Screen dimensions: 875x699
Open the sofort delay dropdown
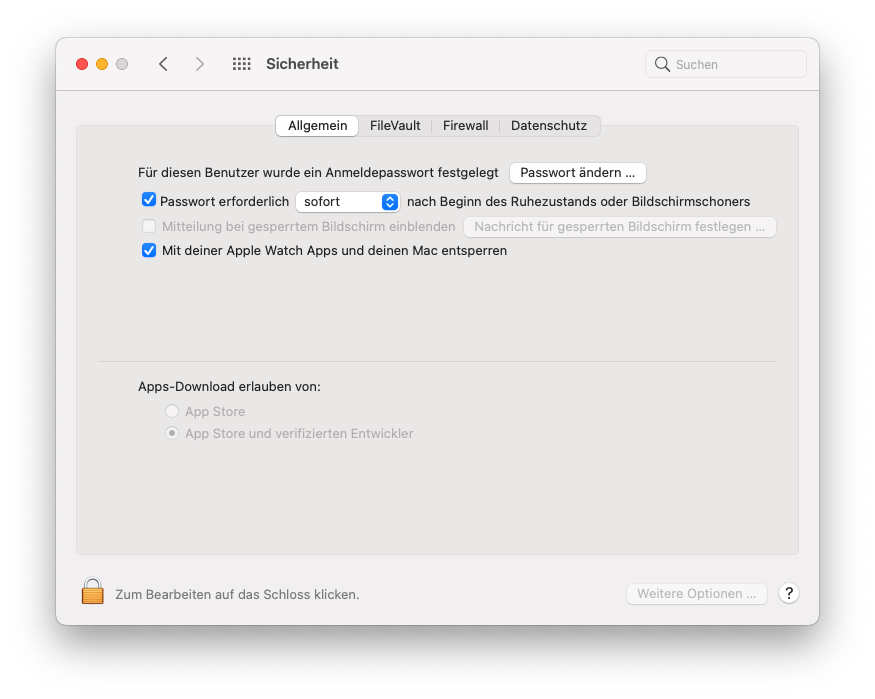[347, 202]
